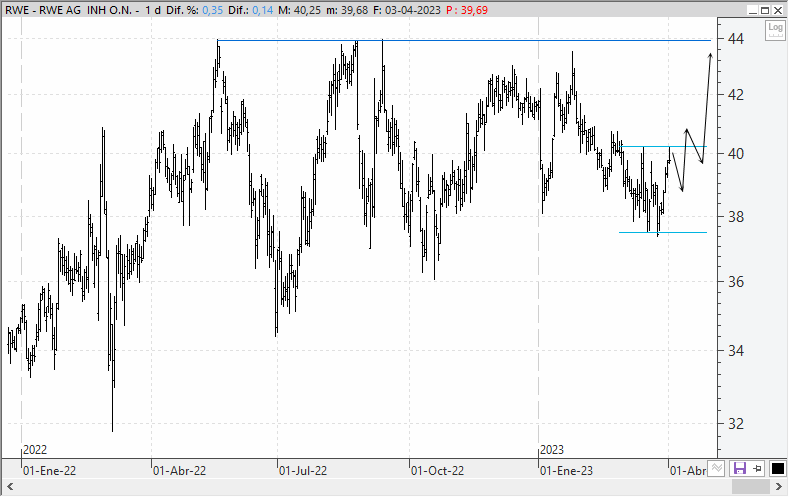Toggle the Log scale button
Image resolution: width=789 pixels, height=497 pixels.
click(x=775, y=31)
